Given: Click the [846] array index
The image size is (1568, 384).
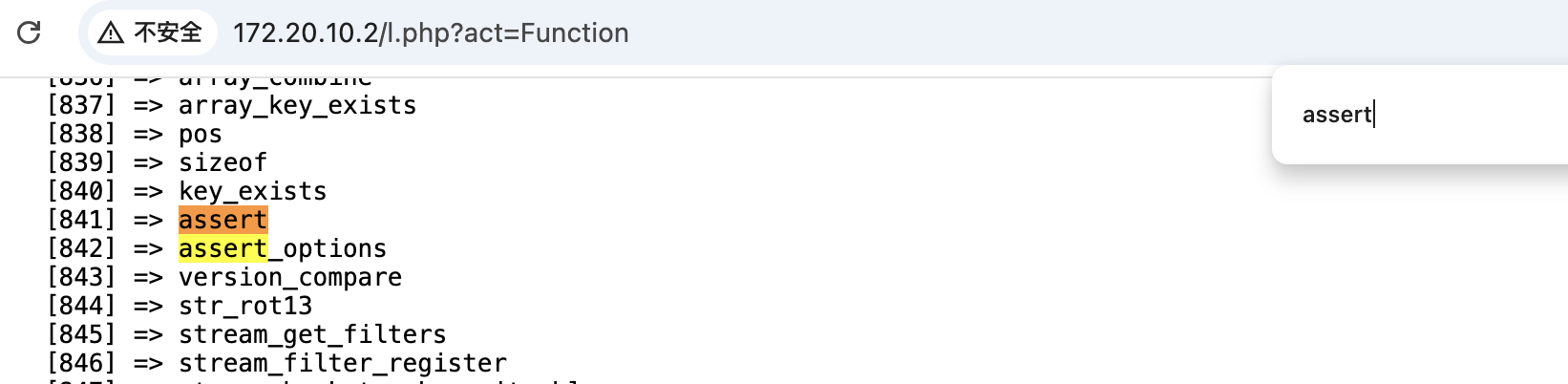Looking at the screenshot, I should coord(81,363).
